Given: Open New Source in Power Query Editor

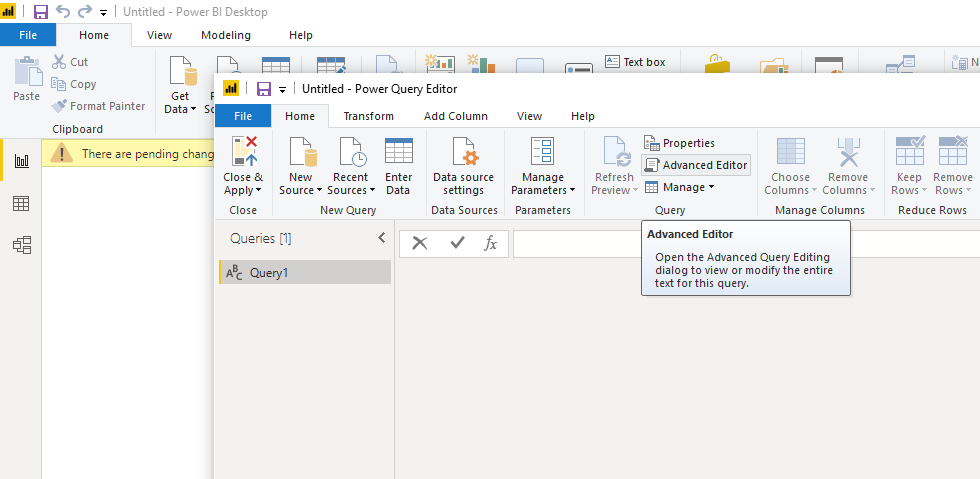Looking at the screenshot, I should pyautogui.click(x=300, y=166).
